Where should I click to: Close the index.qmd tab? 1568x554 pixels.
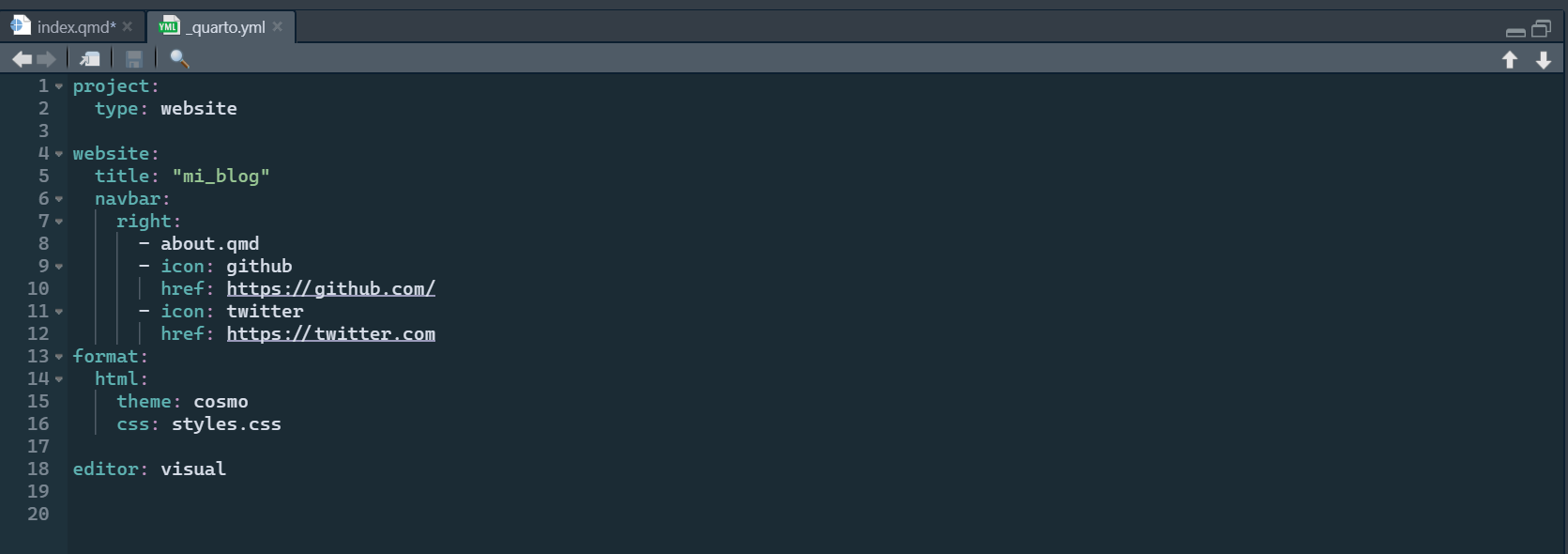(x=128, y=26)
